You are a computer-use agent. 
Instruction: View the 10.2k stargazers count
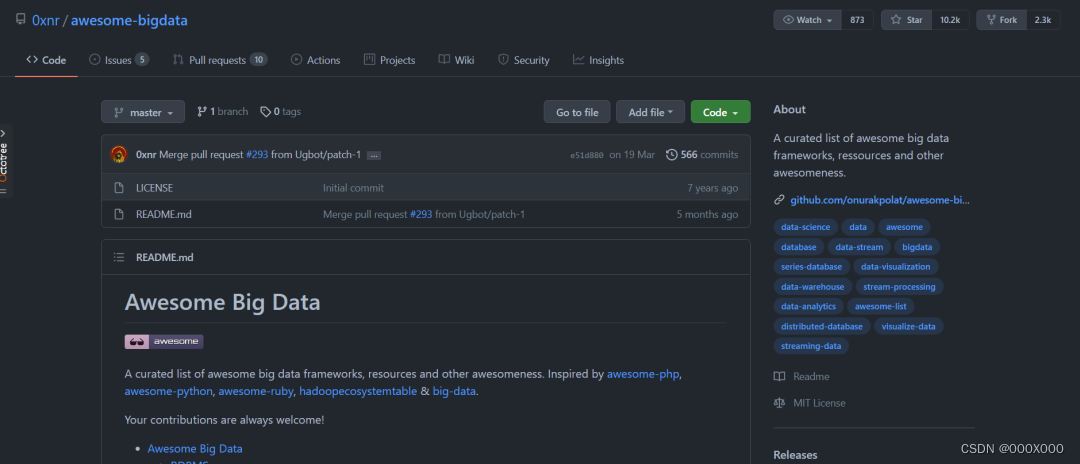[950, 20]
